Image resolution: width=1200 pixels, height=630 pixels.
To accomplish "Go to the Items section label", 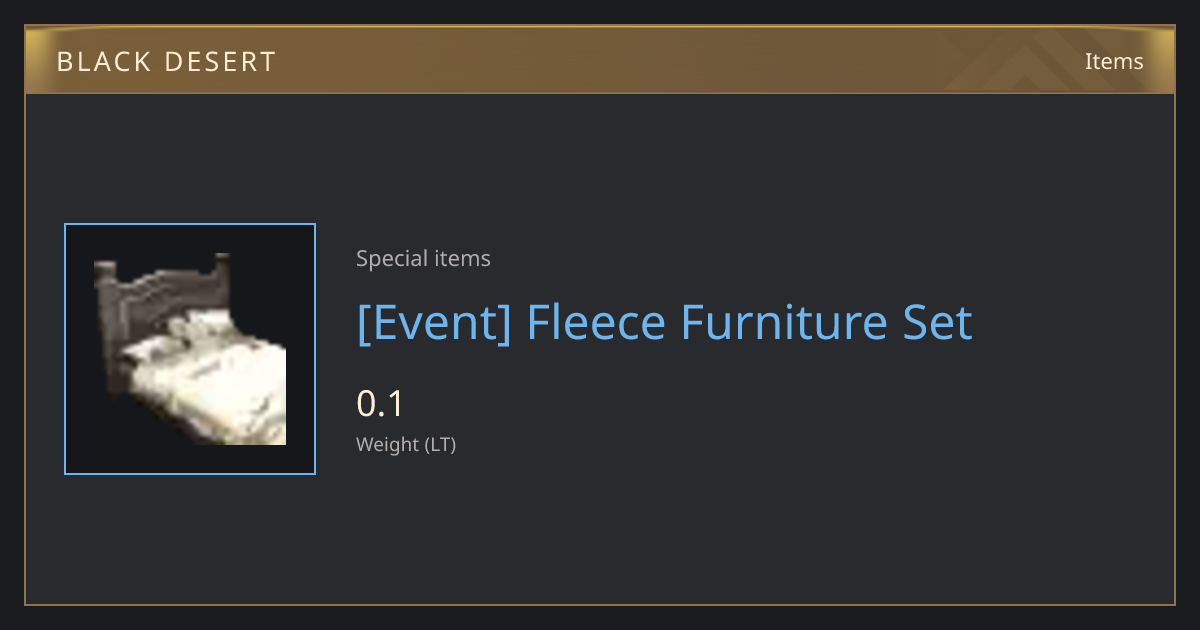I will click(x=1114, y=61).
